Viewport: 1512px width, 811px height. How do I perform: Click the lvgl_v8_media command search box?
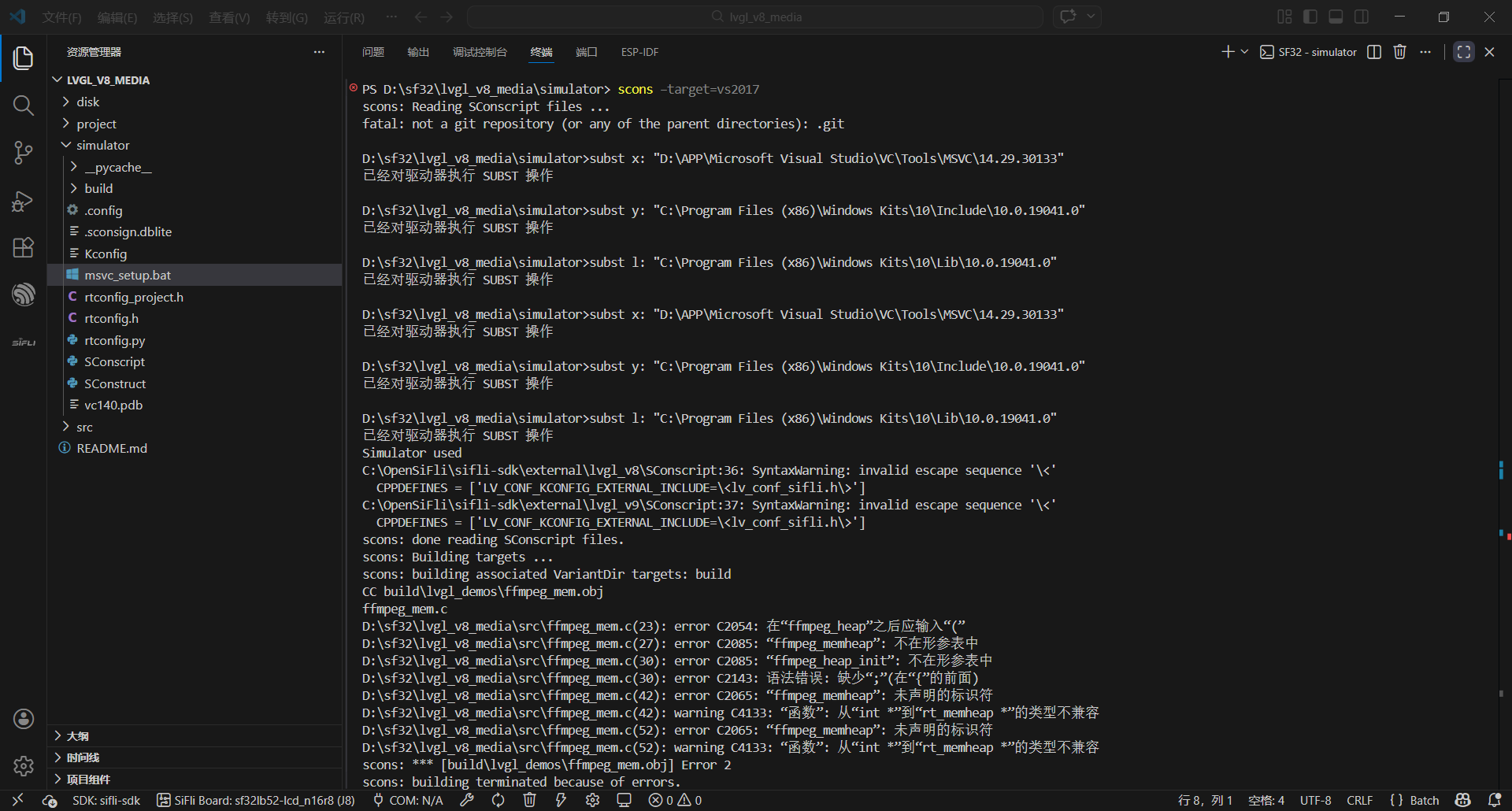coord(754,17)
